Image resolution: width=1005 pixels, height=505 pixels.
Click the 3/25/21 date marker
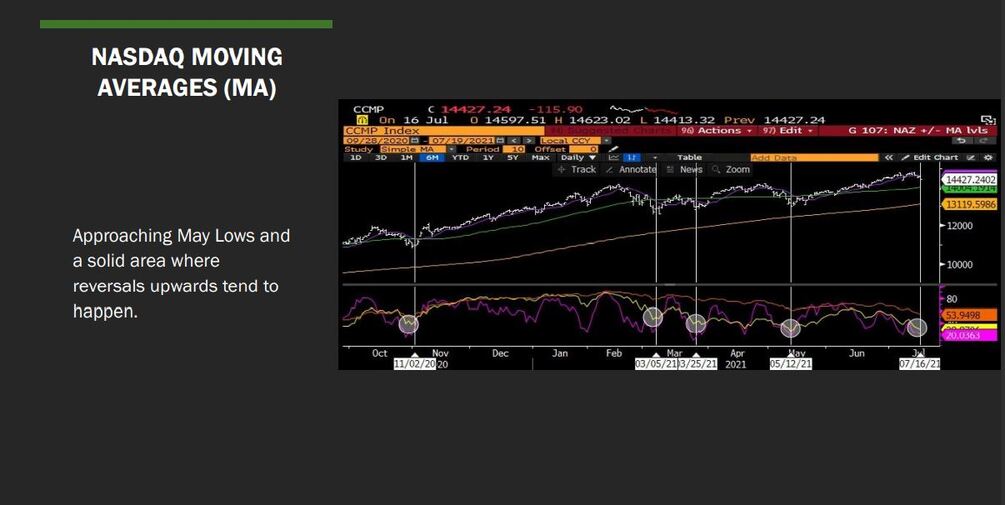coord(697,364)
